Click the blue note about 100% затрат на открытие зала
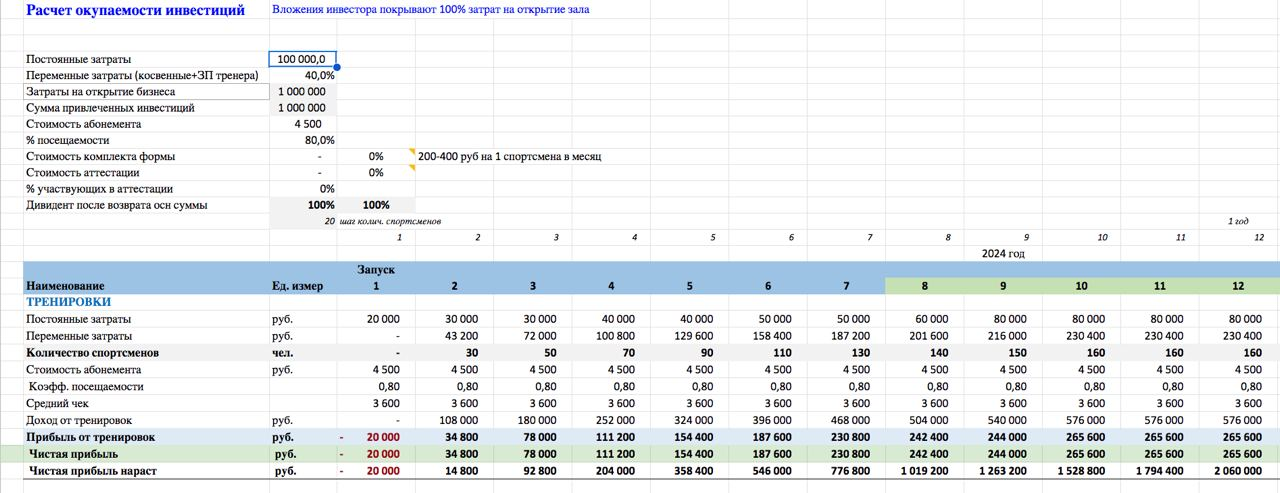 click(431, 10)
